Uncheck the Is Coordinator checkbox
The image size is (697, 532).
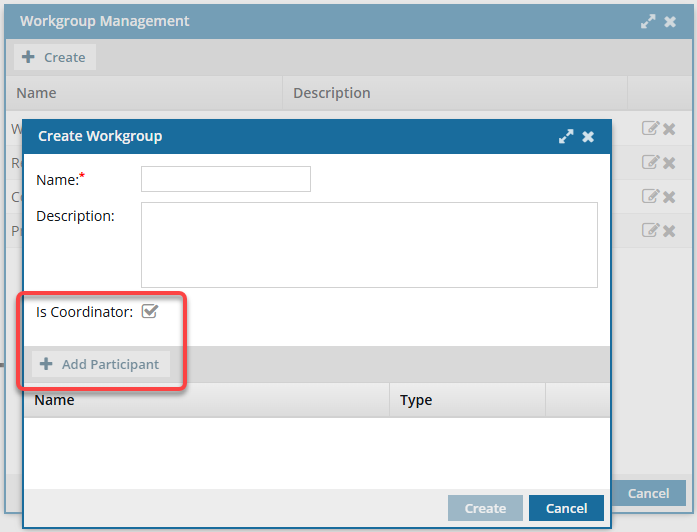[150, 312]
